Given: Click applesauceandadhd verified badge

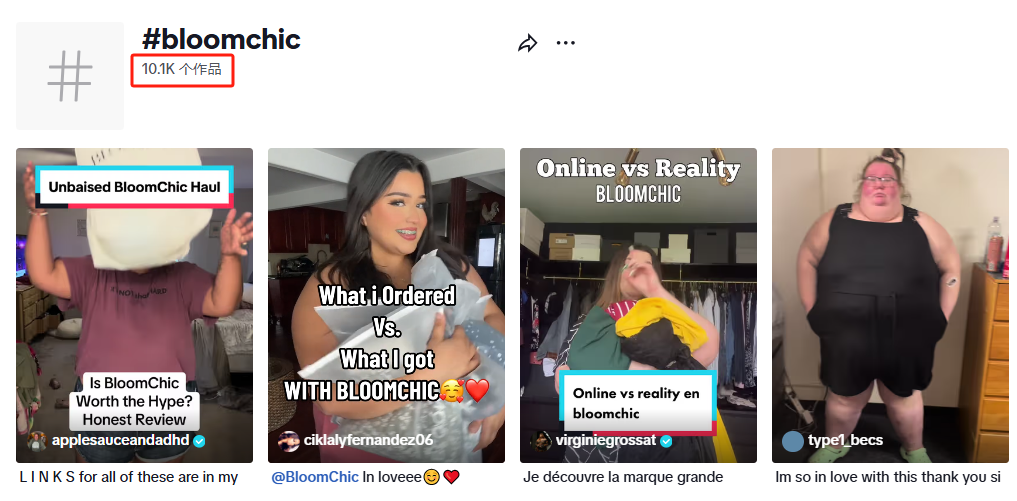Looking at the screenshot, I should pos(200,441).
